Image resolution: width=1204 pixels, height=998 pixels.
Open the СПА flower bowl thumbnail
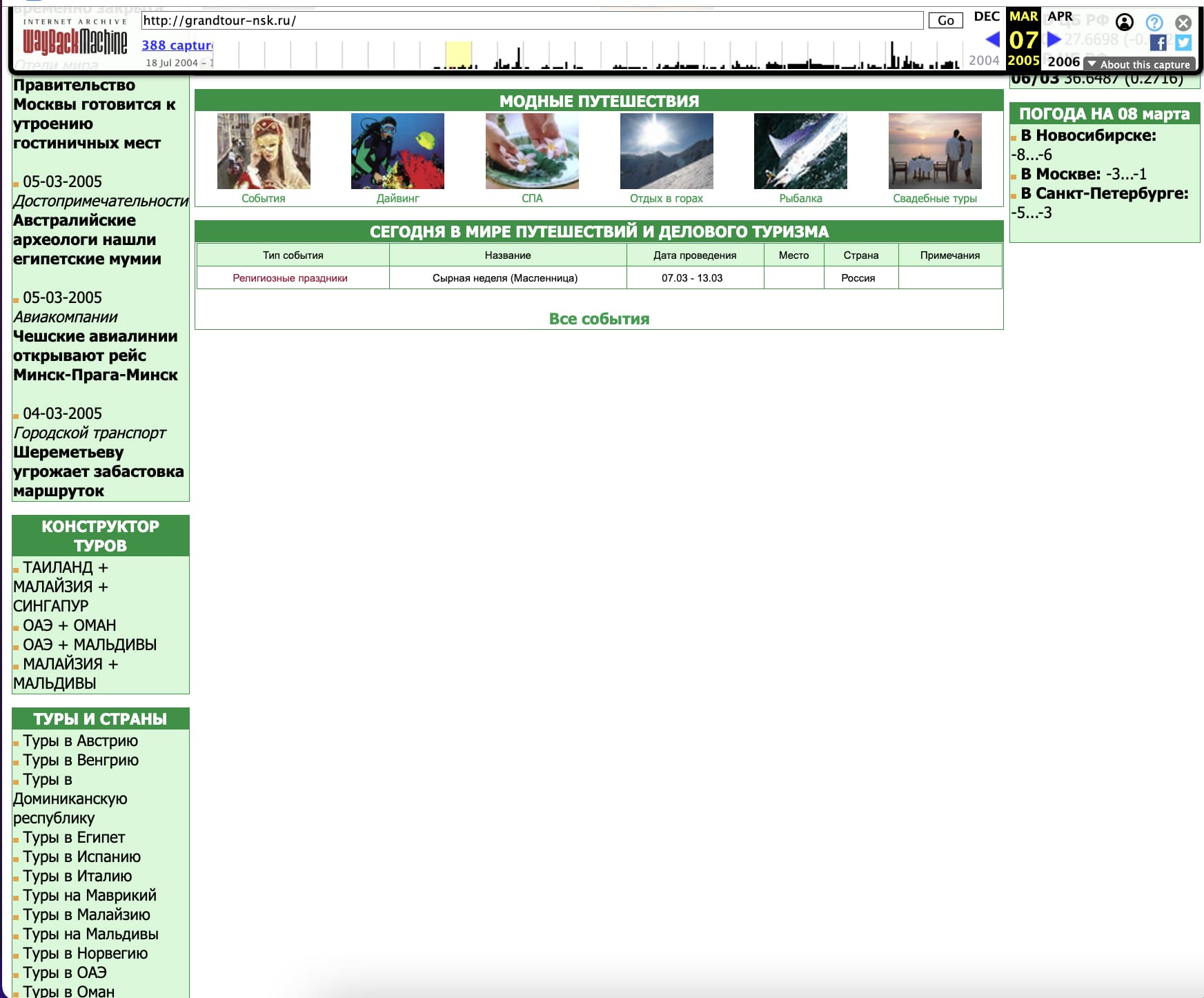(x=532, y=151)
